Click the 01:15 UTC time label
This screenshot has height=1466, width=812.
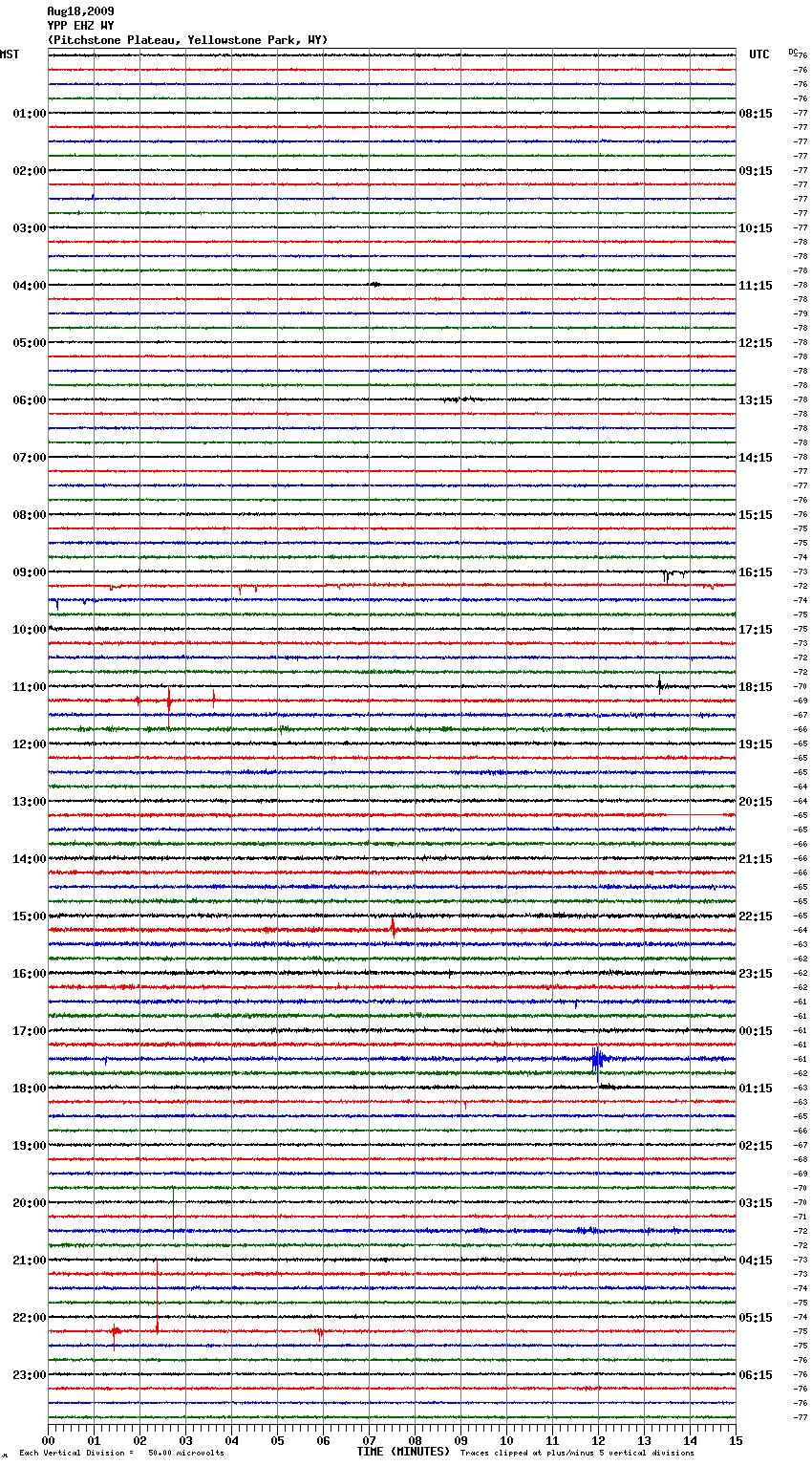click(756, 1089)
